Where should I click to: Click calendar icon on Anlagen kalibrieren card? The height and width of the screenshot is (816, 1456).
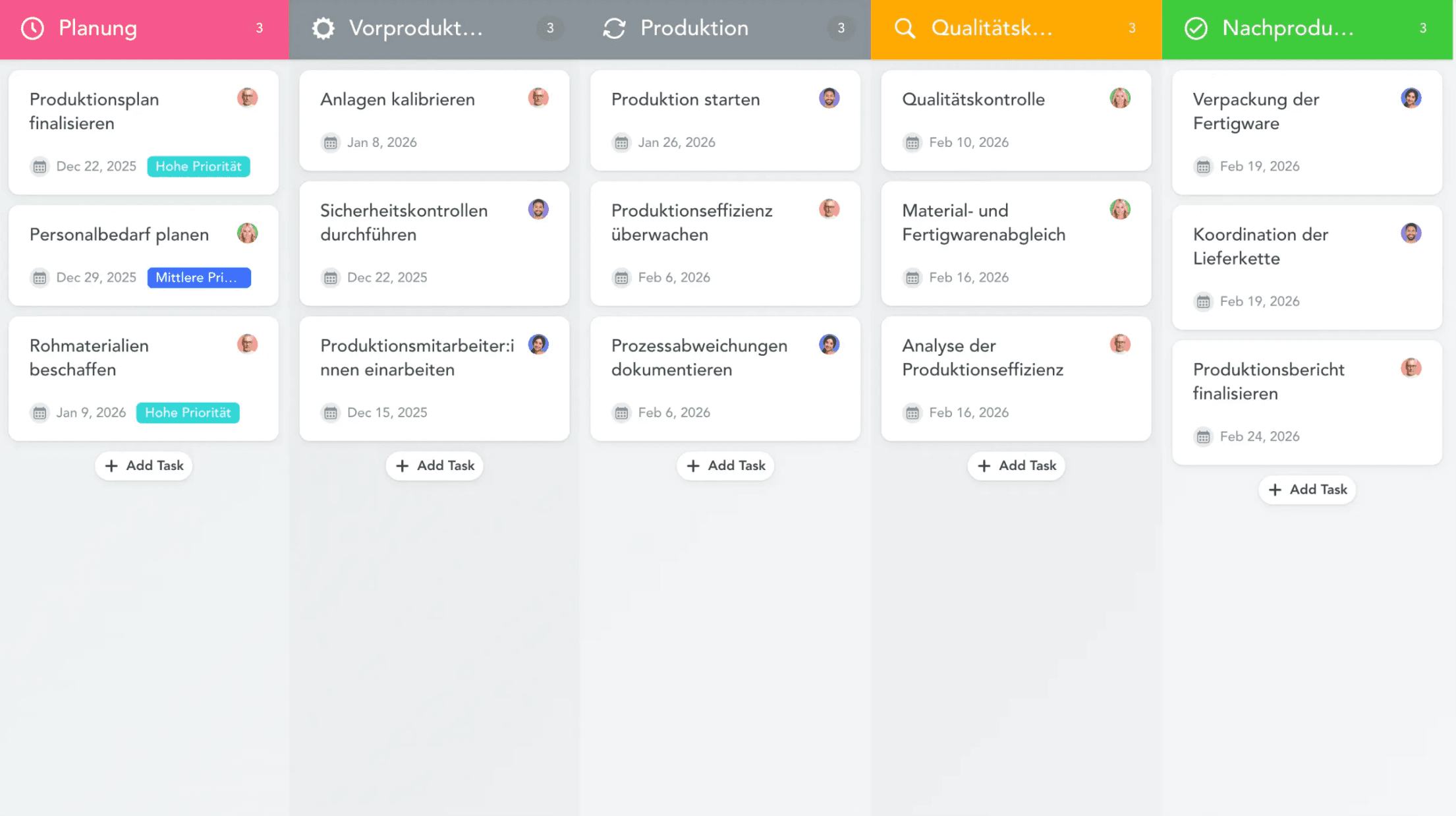(330, 142)
